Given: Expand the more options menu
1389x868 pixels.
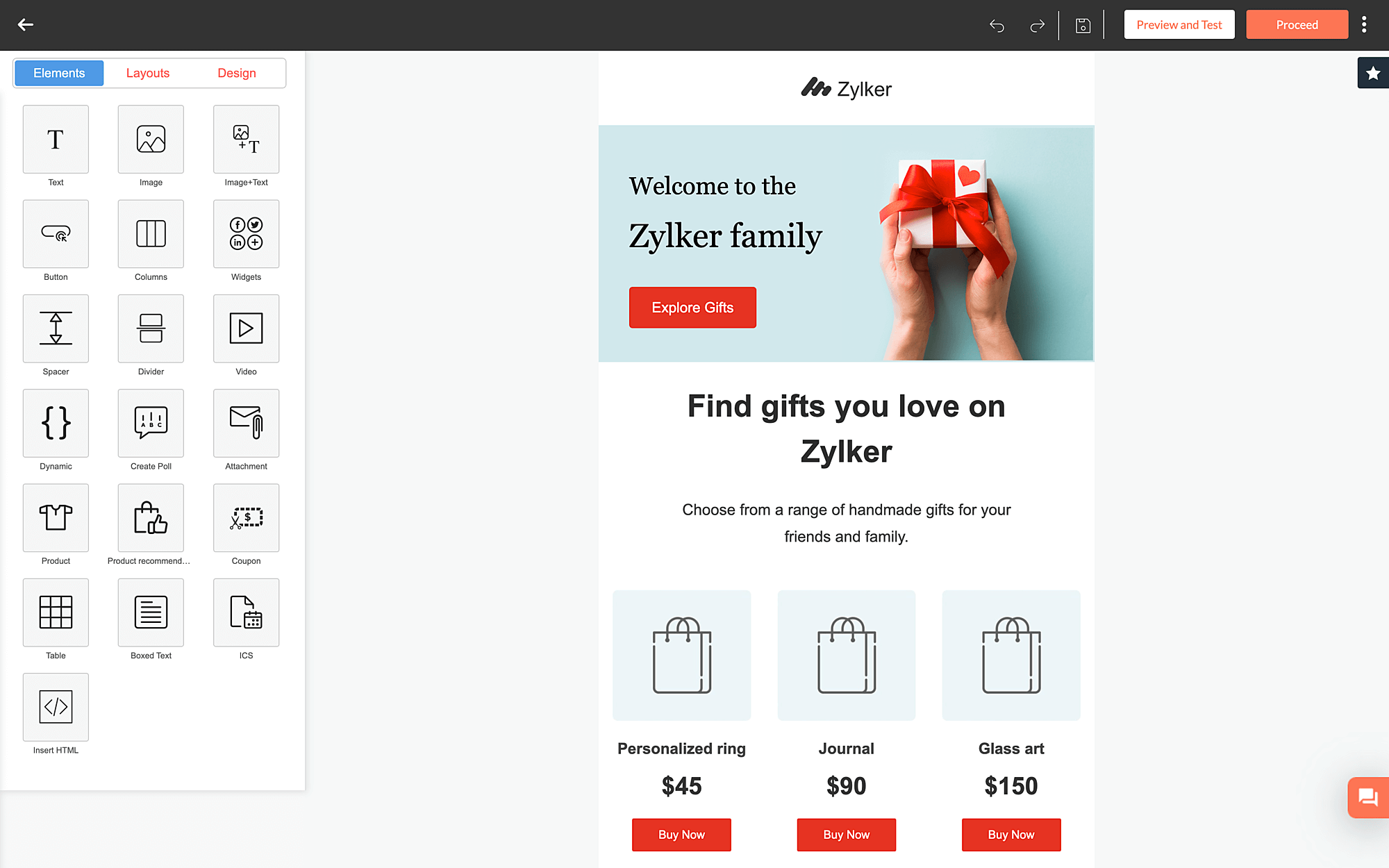Looking at the screenshot, I should pos(1369,25).
